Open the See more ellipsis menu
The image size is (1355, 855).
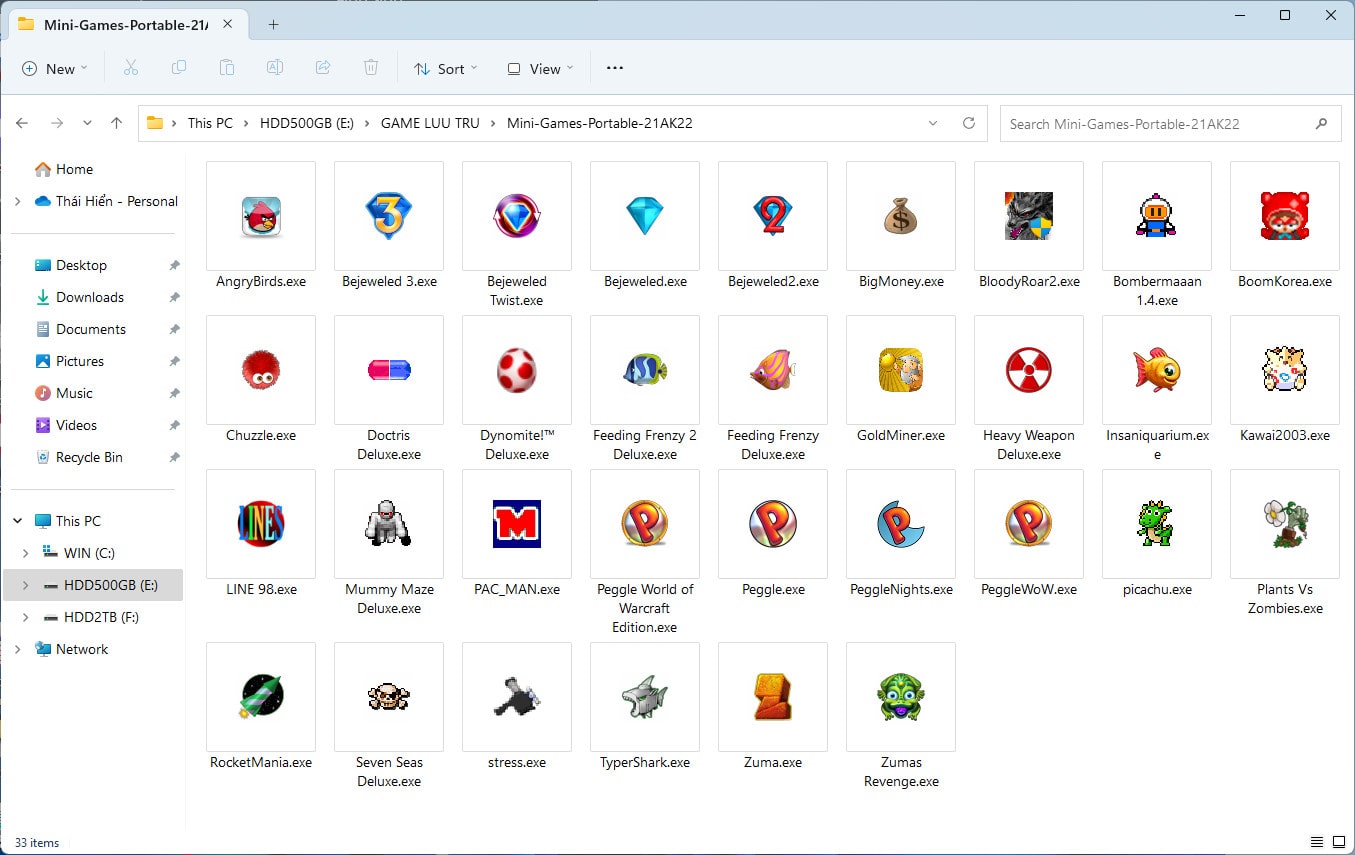pyautogui.click(x=615, y=68)
